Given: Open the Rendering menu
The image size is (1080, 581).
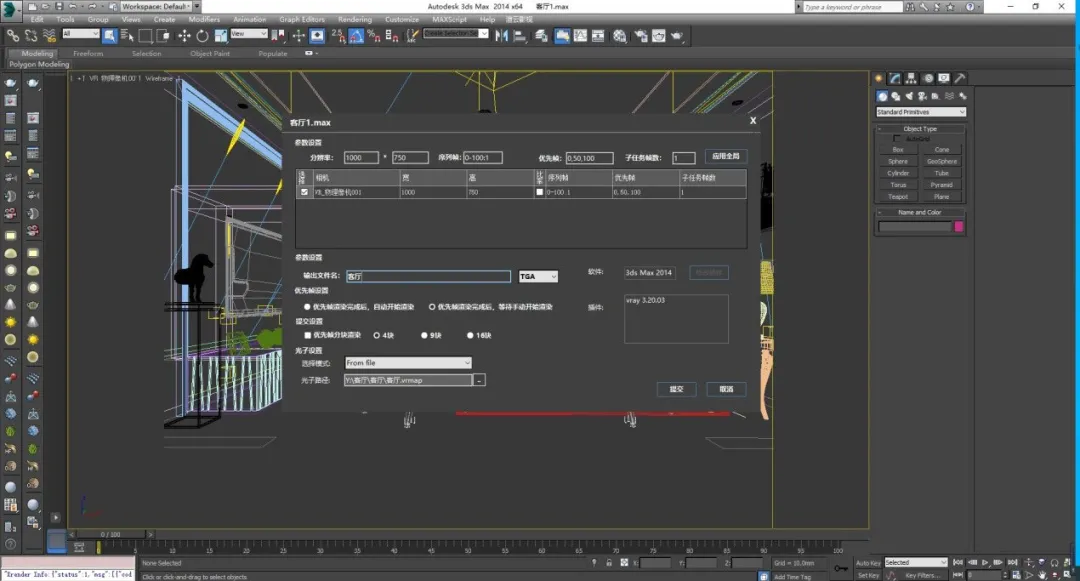Looking at the screenshot, I should pyautogui.click(x=354, y=19).
